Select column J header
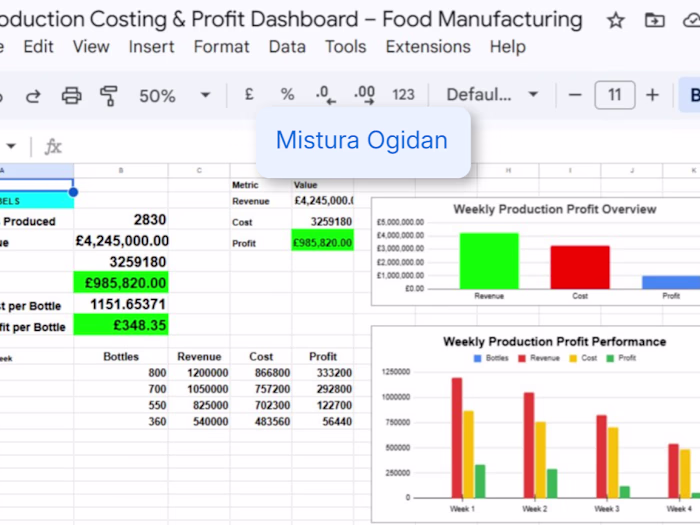This screenshot has height=525, width=700. coord(632,170)
